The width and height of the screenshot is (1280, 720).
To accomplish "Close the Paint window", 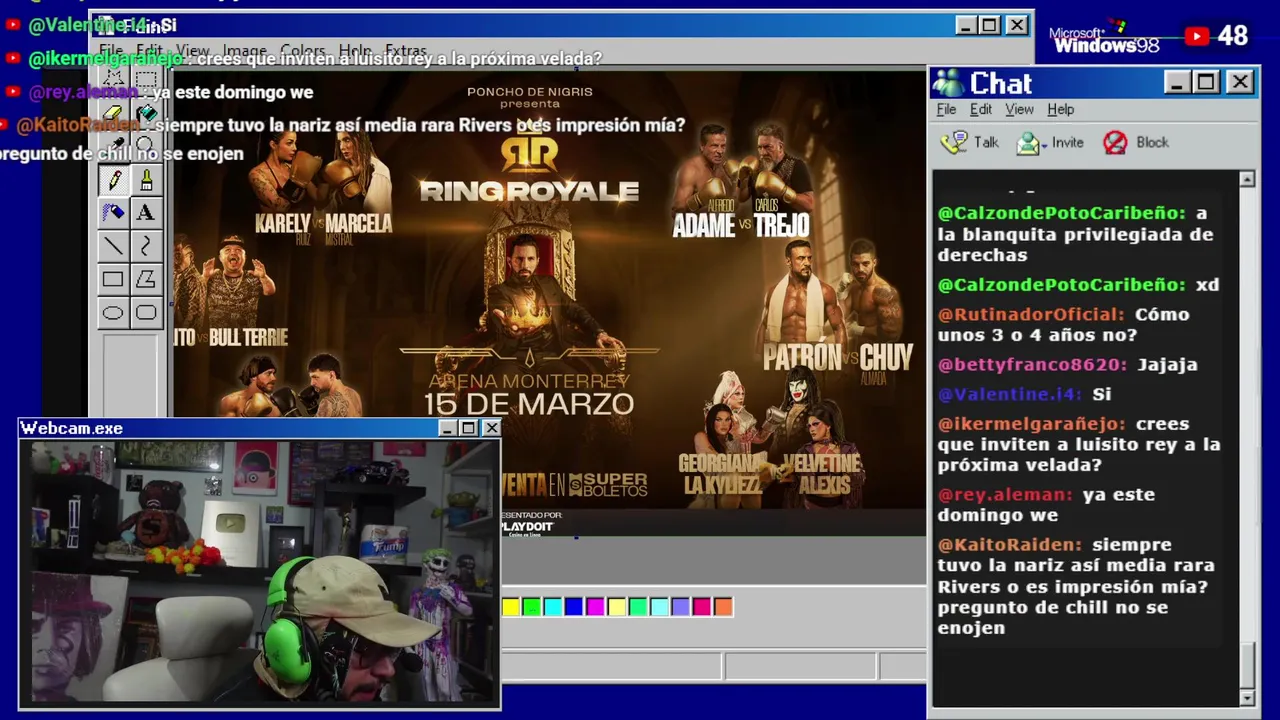I will pos(1016,25).
